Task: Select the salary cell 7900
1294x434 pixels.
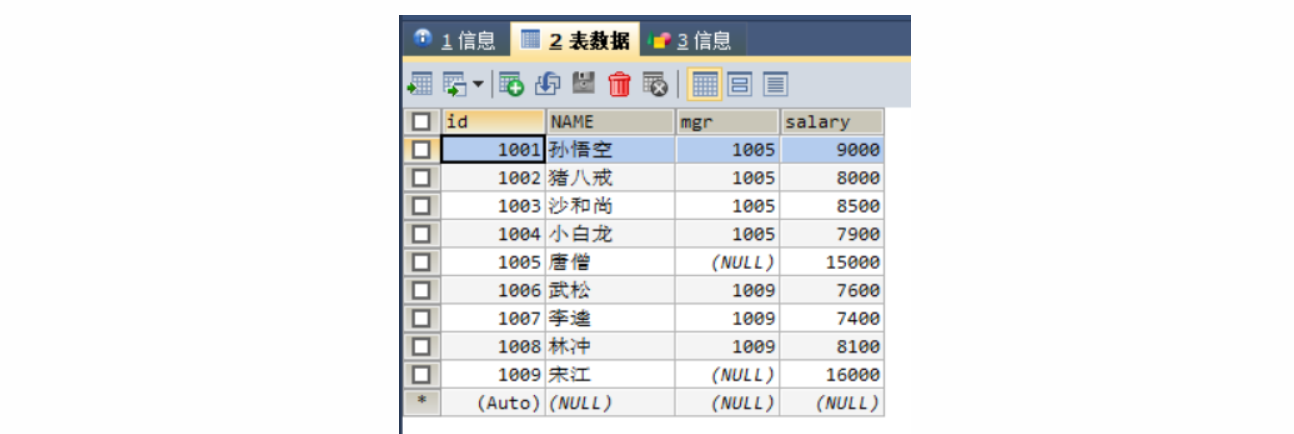Action: [x=832, y=234]
